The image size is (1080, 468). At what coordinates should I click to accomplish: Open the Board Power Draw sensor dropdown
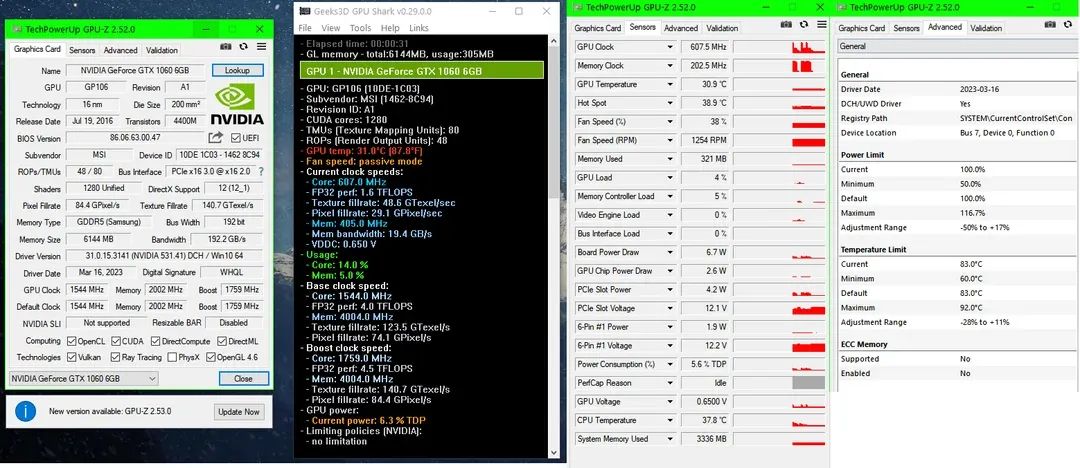coord(669,252)
